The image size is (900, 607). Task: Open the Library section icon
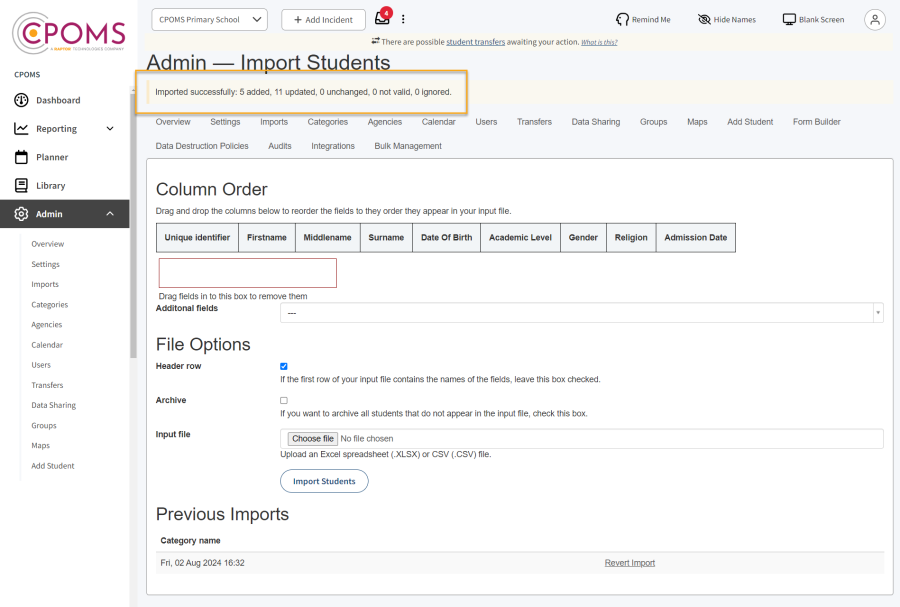coord(22,184)
